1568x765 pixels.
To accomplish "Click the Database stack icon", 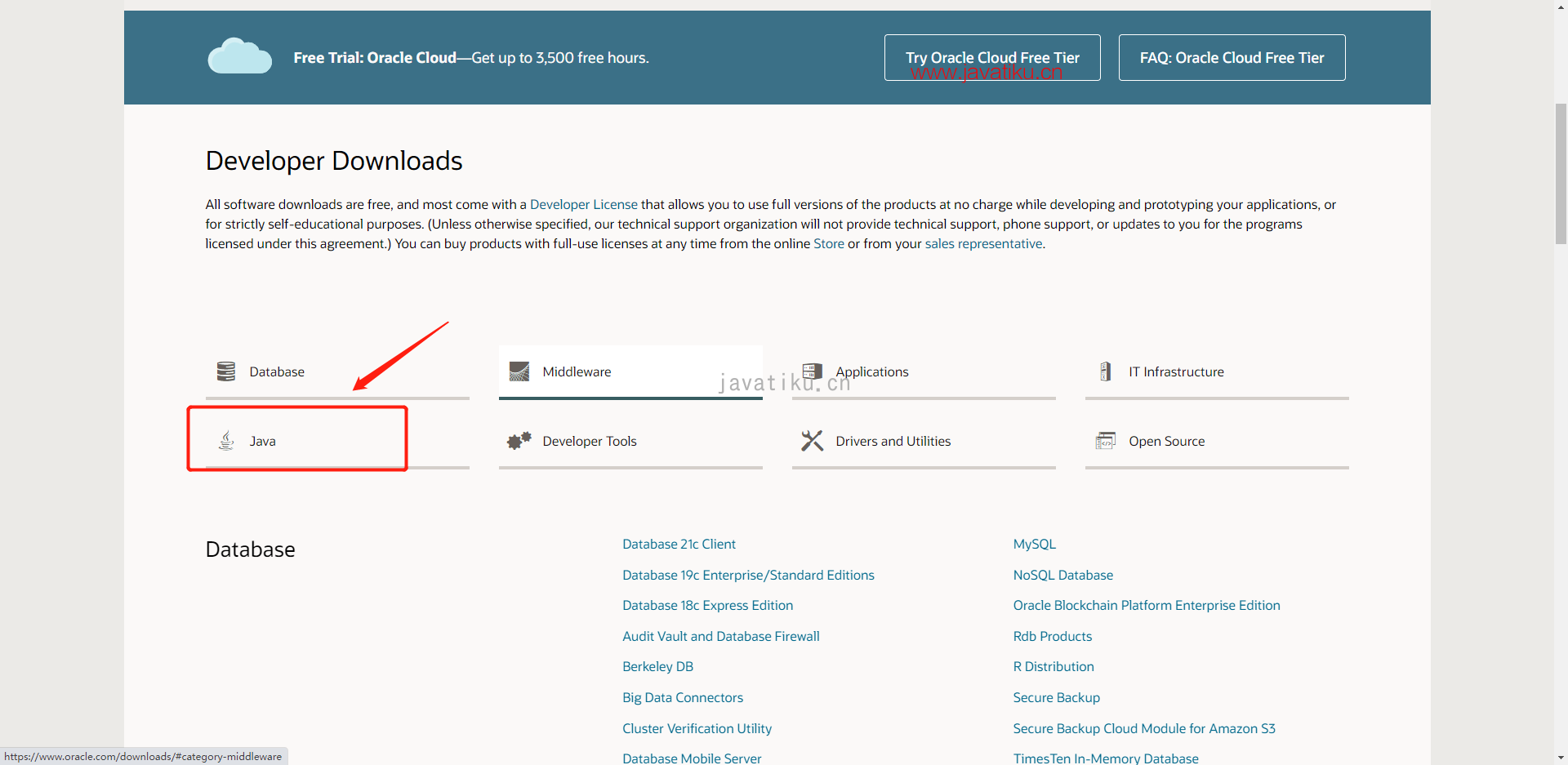I will [x=226, y=371].
